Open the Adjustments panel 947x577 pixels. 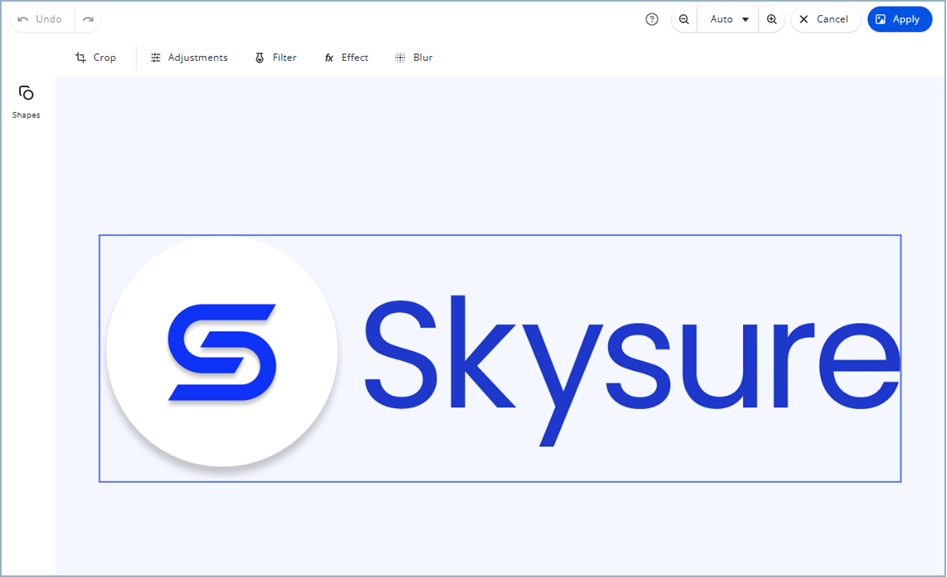pos(189,57)
